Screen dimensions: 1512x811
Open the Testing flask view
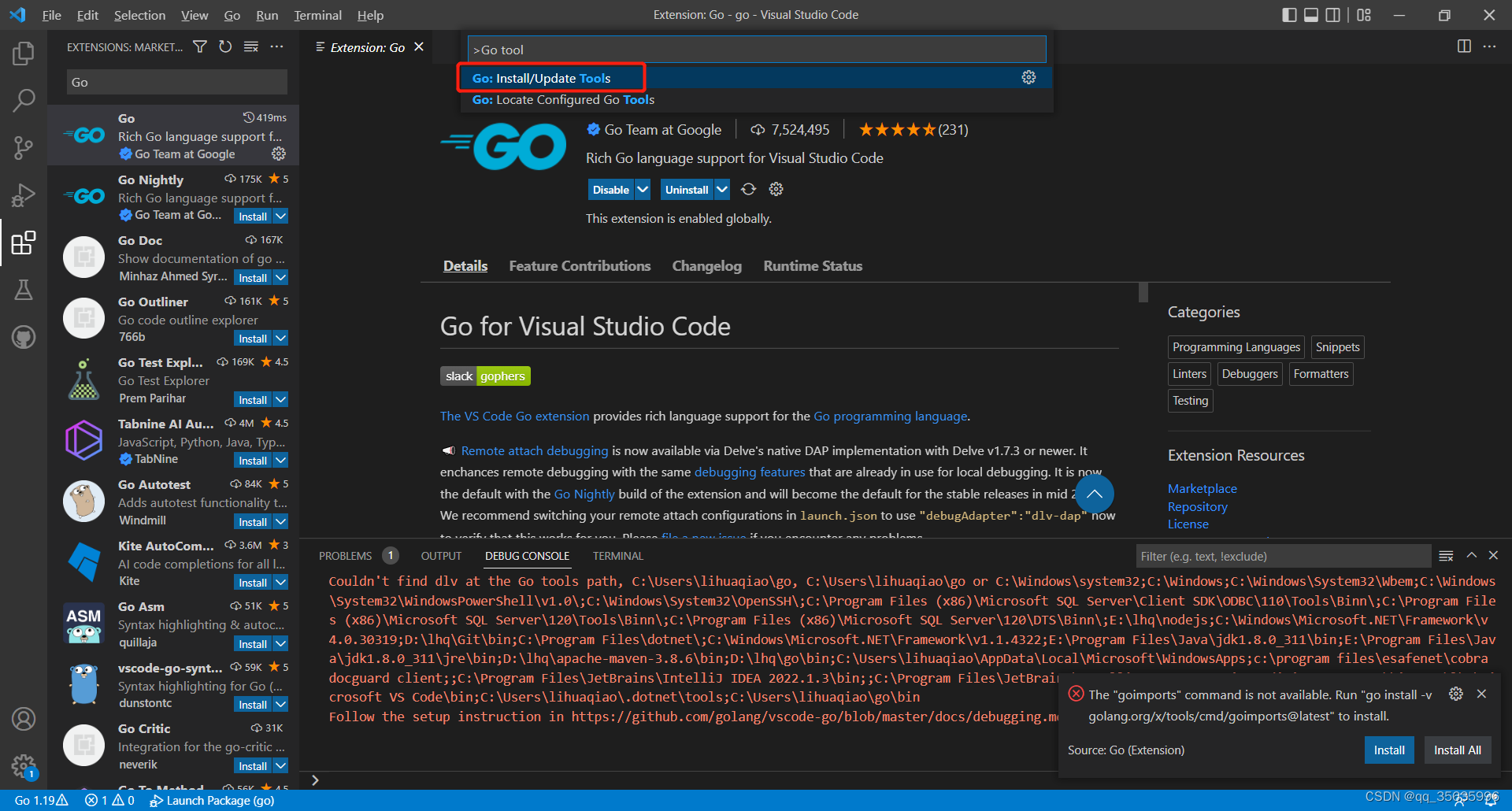[x=24, y=290]
